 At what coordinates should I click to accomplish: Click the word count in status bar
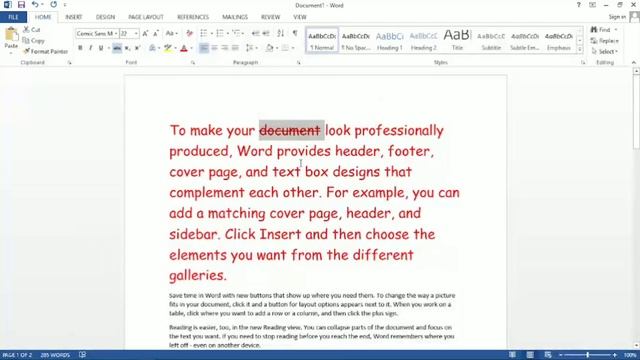(x=55, y=355)
